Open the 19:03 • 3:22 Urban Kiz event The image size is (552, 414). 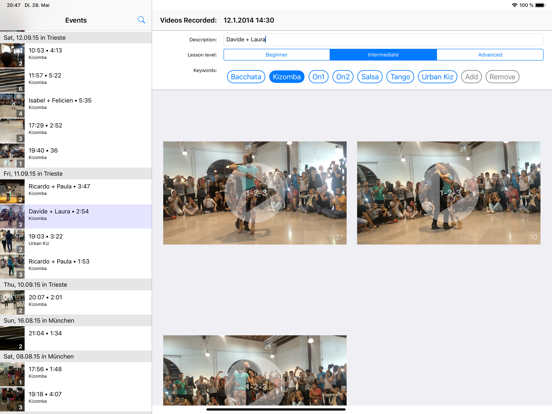pyautogui.click(x=76, y=241)
